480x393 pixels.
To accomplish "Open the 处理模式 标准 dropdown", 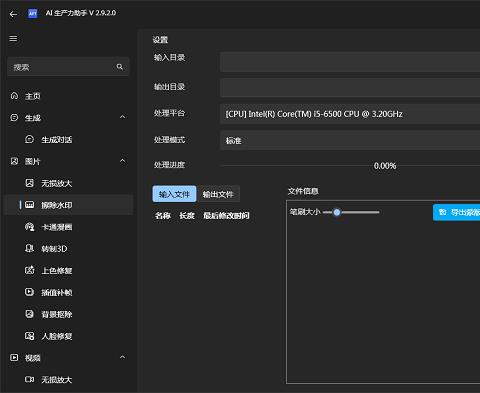I will [350, 140].
